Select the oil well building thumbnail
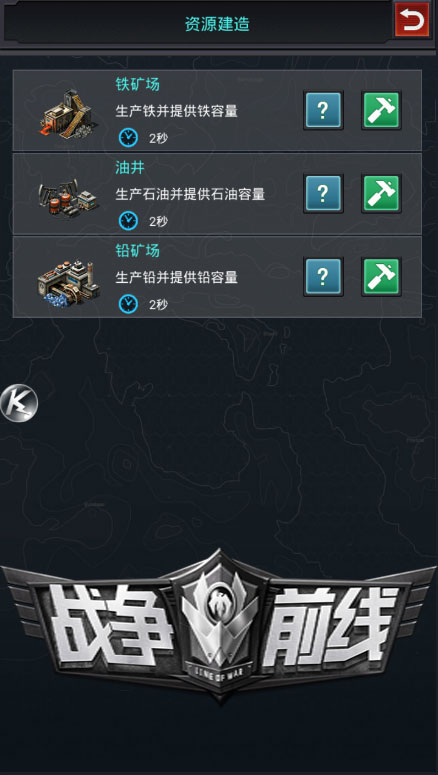438x775 pixels. 68,199
